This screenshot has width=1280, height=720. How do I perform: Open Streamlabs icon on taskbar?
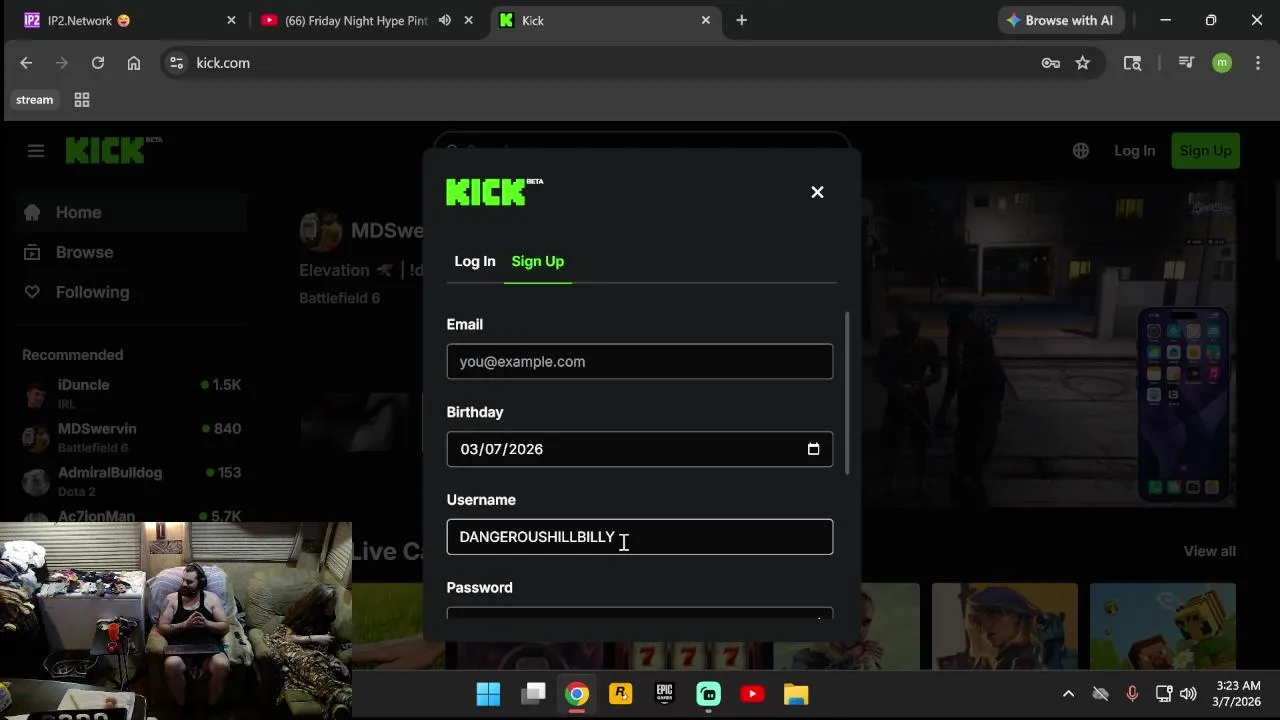click(x=708, y=694)
